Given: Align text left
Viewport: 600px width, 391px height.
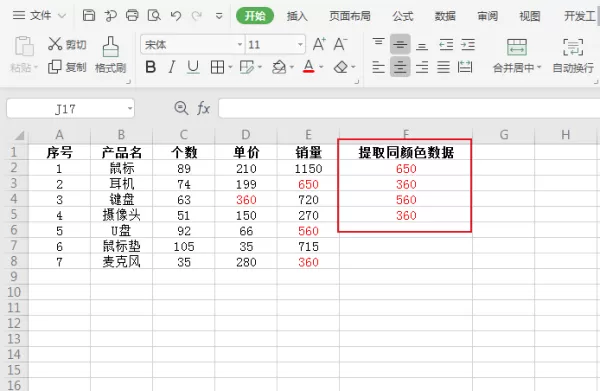Looking at the screenshot, I should click(x=378, y=67).
